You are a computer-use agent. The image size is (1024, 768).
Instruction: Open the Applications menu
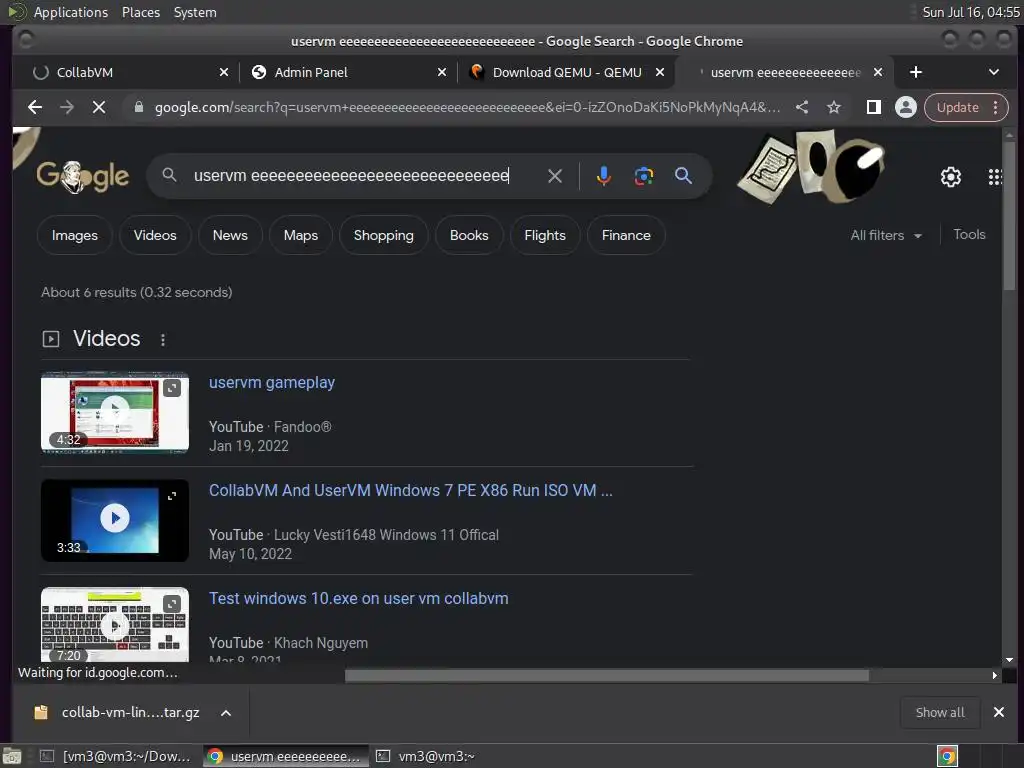(x=71, y=12)
